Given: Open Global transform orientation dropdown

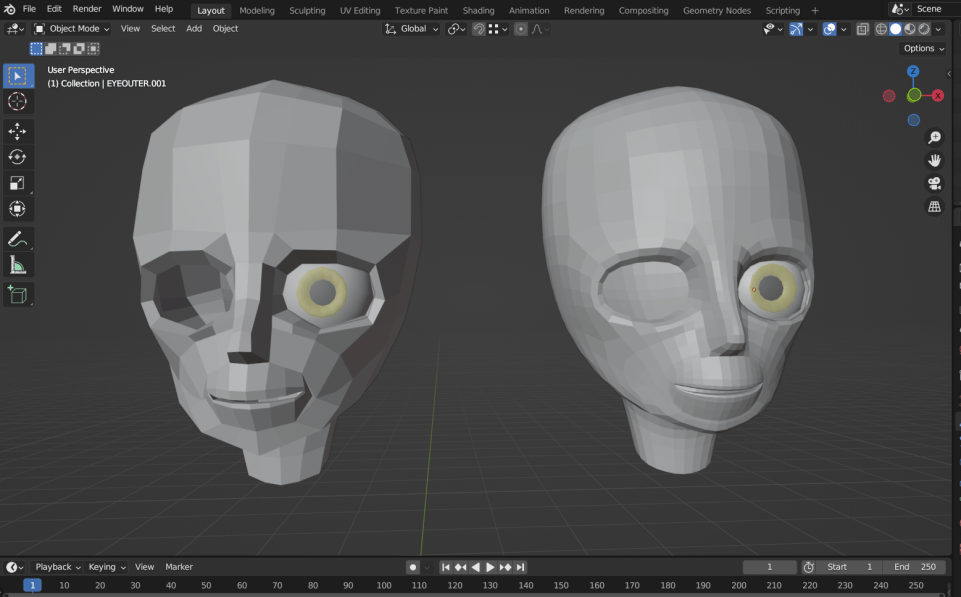Looking at the screenshot, I should point(411,29).
